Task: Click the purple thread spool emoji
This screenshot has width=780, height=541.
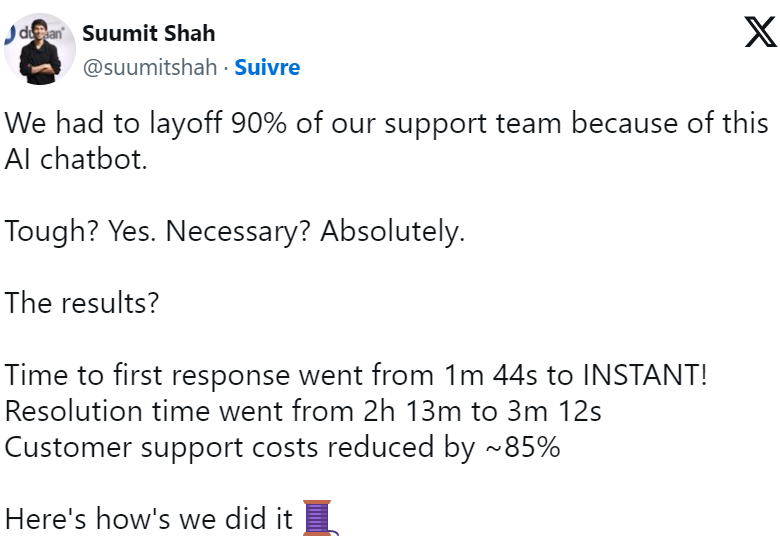Action: [320, 518]
